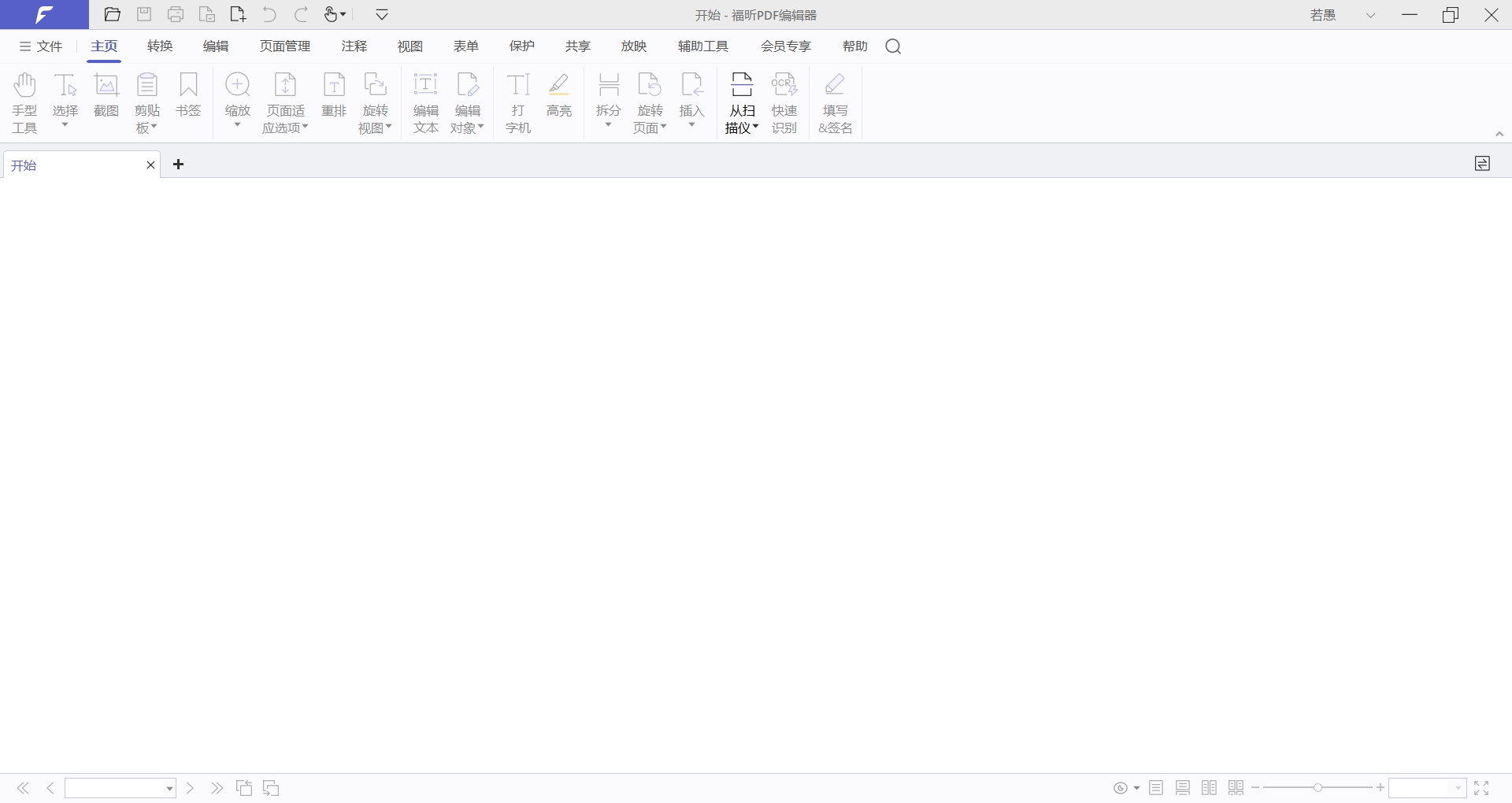Click the Print icon in quick toolbar

[x=176, y=15]
